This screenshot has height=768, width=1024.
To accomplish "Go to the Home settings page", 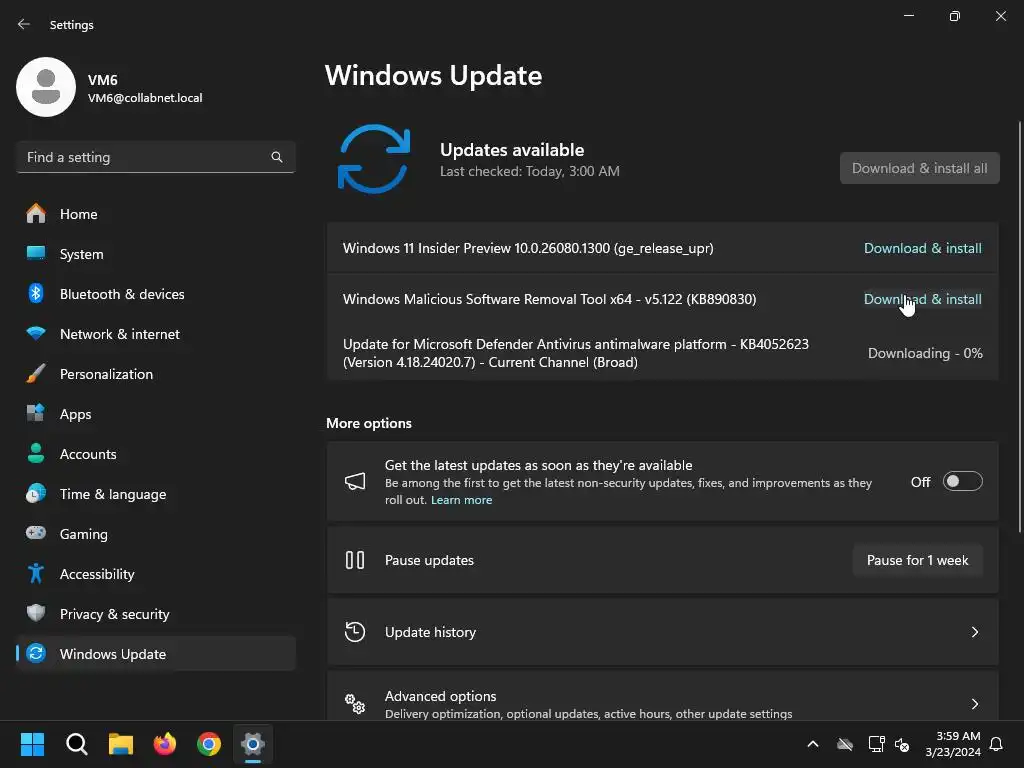I will [x=155, y=214].
